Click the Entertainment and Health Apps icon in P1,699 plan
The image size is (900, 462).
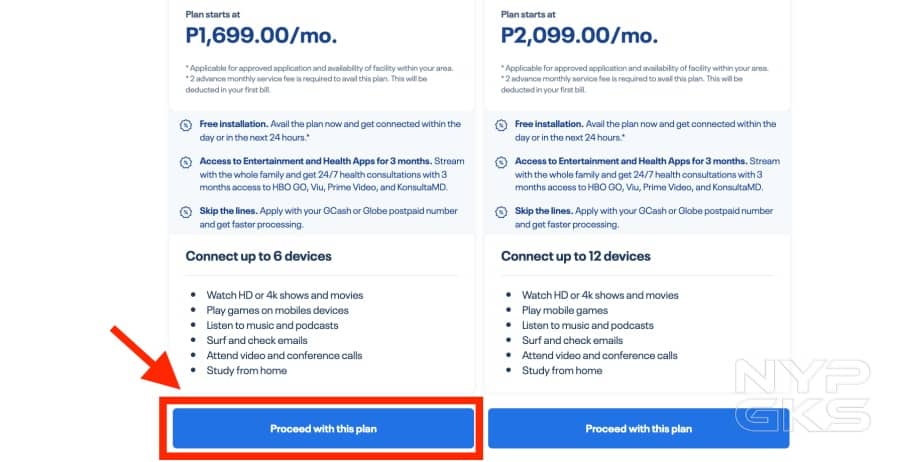tap(185, 162)
